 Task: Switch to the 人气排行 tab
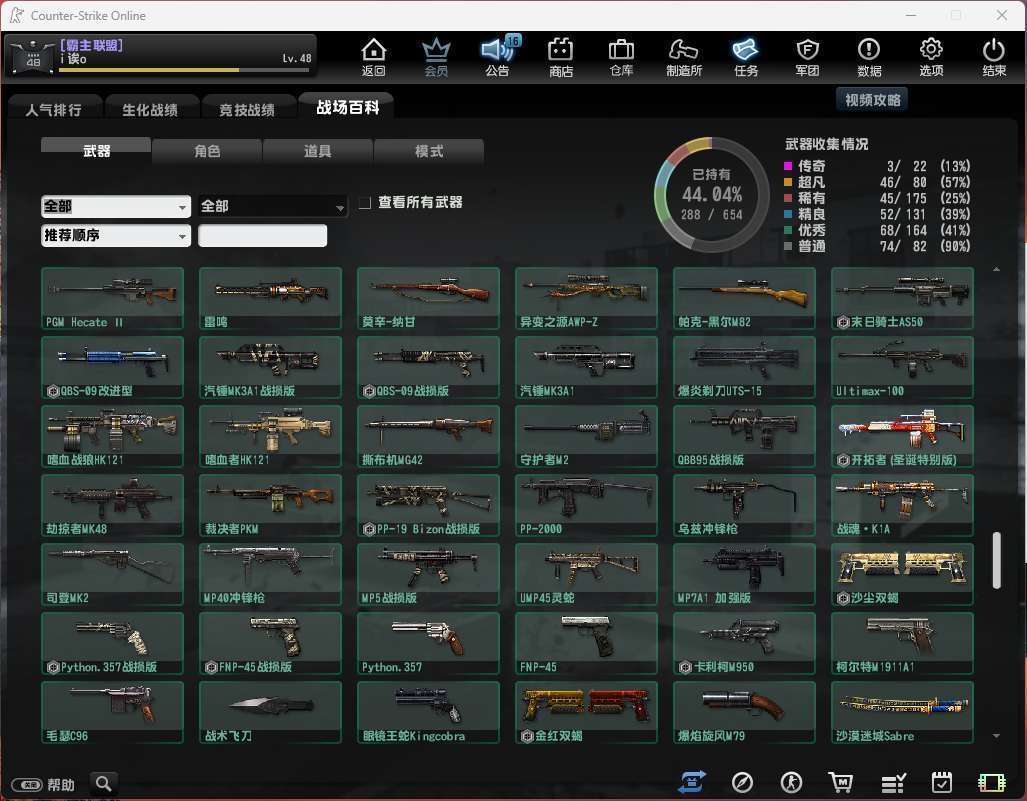pyautogui.click(x=54, y=110)
